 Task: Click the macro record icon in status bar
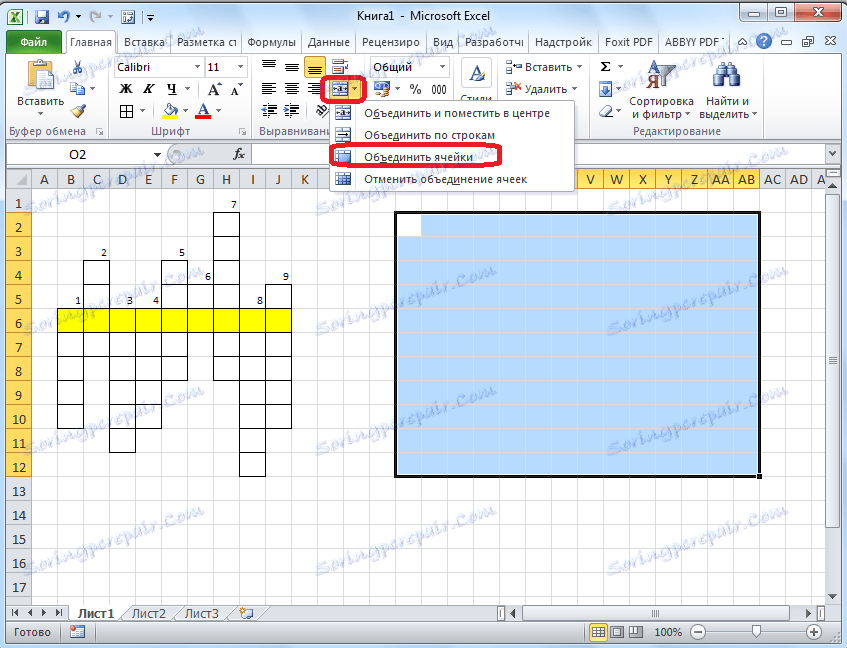77,632
